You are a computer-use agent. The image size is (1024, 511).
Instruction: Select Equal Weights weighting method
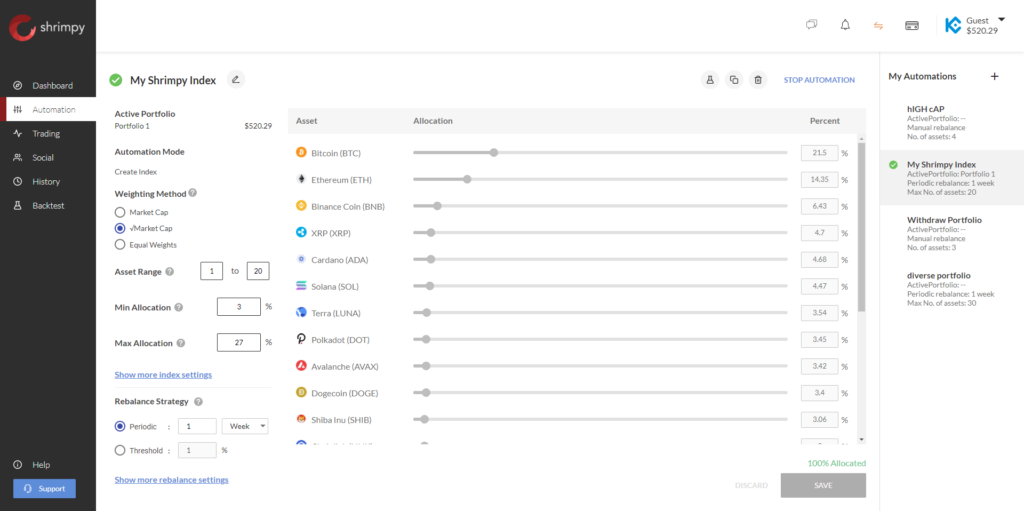coord(120,244)
